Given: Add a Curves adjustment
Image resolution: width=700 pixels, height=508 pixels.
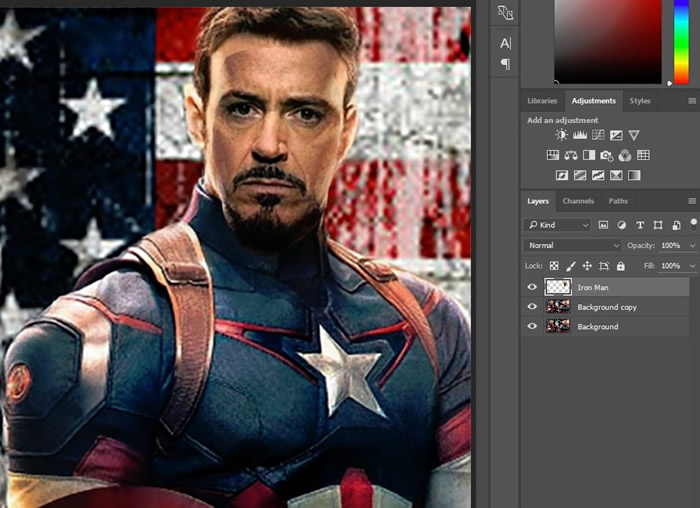Looking at the screenshot, I should coord(598,135).
